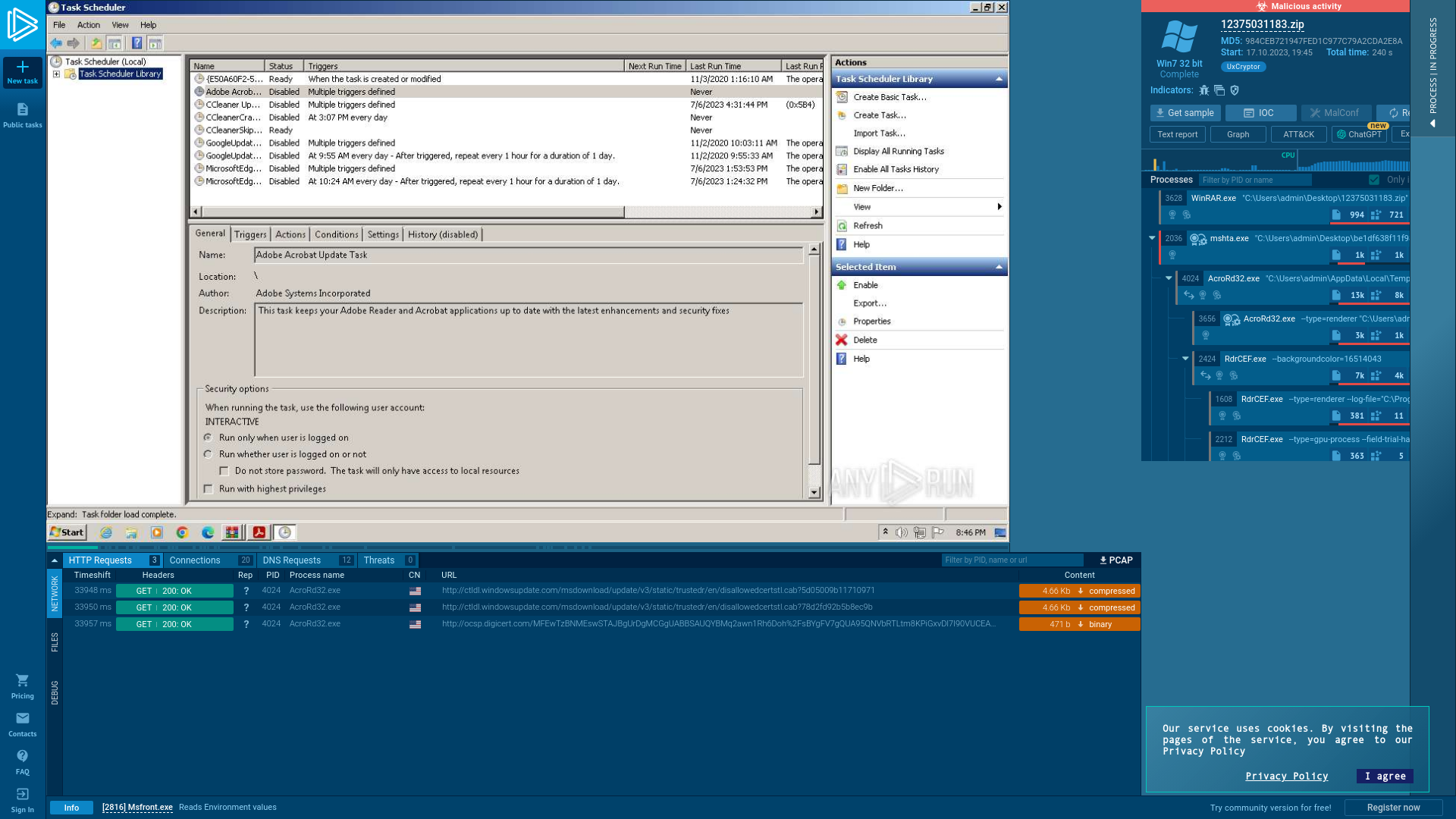Open Public tasks in sidebar

[23, 115]
